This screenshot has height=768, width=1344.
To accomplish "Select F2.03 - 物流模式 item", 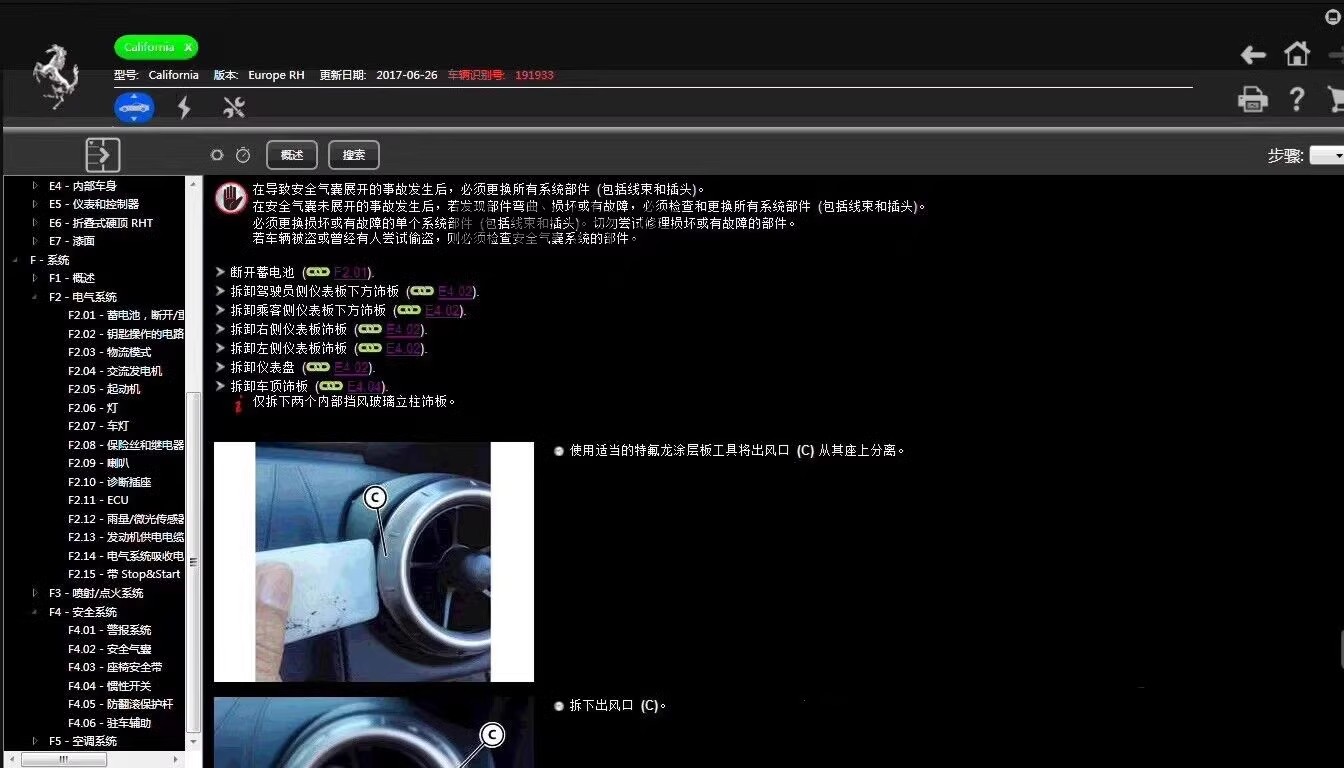I will point(110,352).
